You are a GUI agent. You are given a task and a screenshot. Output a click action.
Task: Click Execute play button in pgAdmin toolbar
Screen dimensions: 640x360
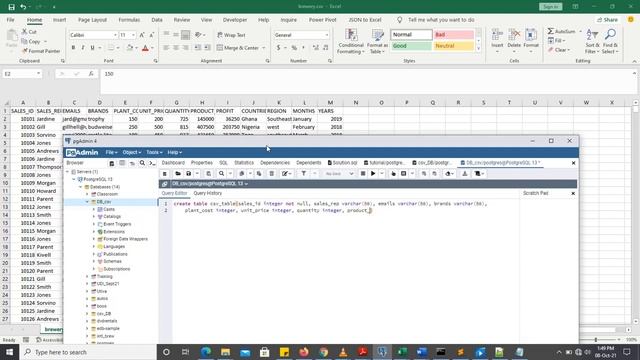pyautogui.click(x=373, y=173)
